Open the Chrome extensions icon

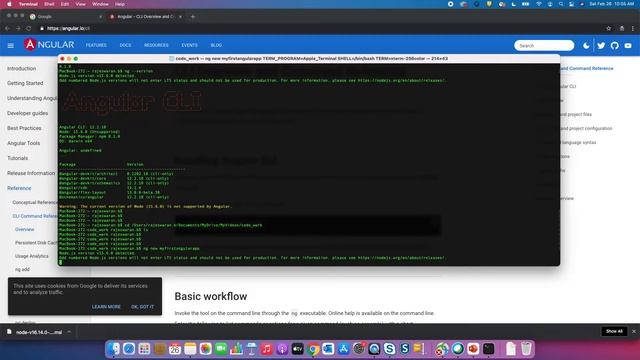(x=622, y=28)
